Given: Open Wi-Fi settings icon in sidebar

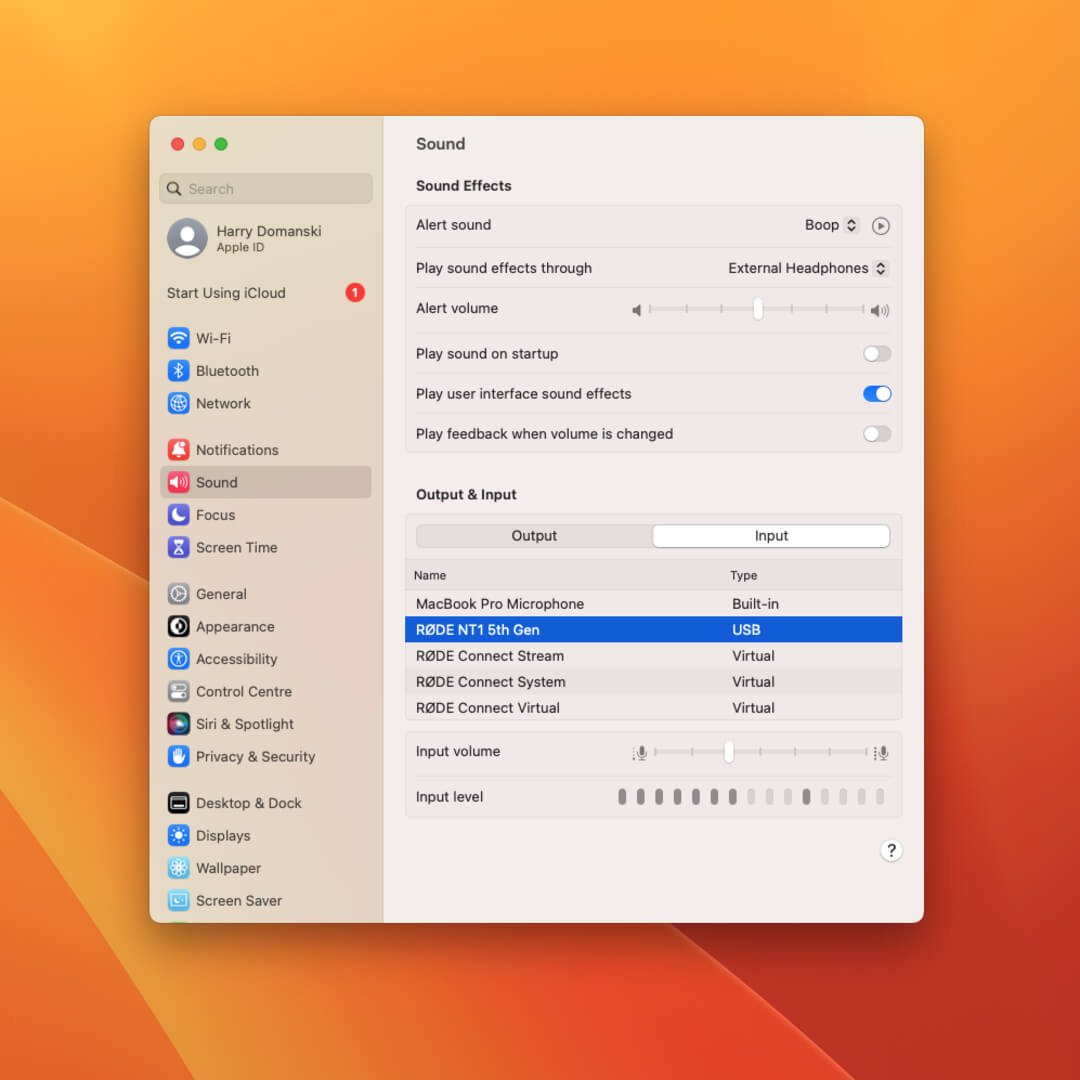Looking at the screenshot, I should click(x=178, y=338).
